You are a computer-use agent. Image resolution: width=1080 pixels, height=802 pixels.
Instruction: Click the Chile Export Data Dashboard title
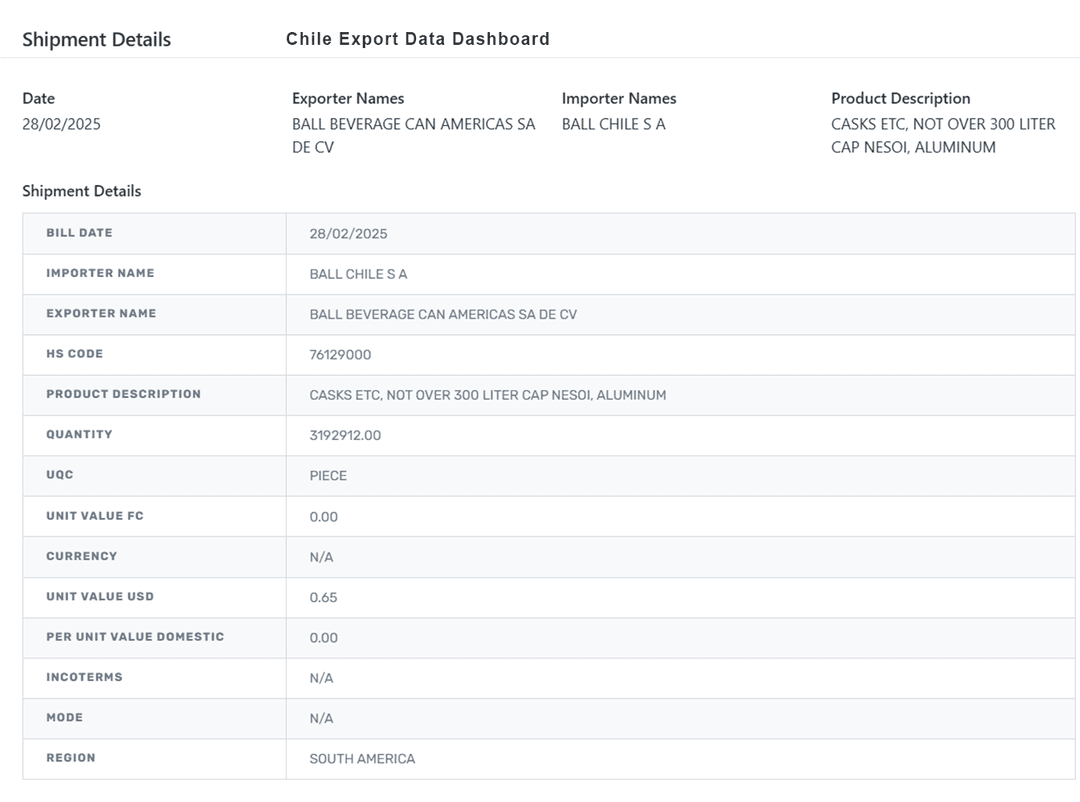(x=417, y=39)
